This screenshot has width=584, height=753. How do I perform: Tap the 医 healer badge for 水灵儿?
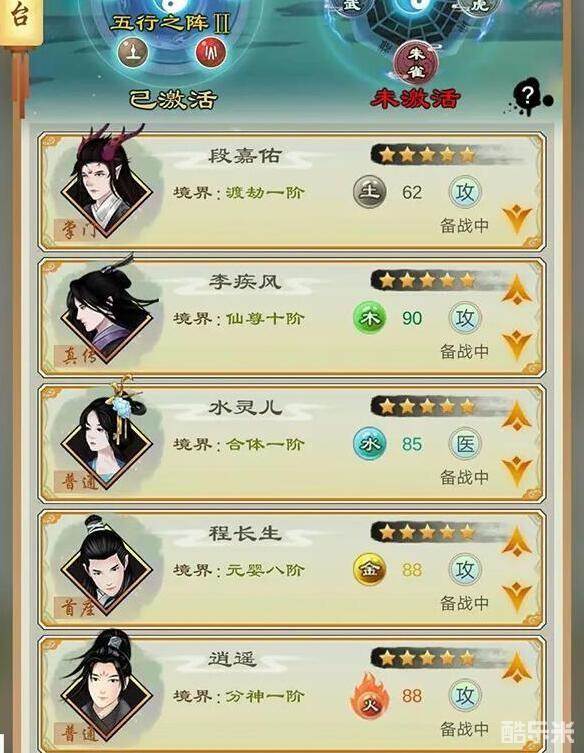pyautogui.click(x=464, y=444)
